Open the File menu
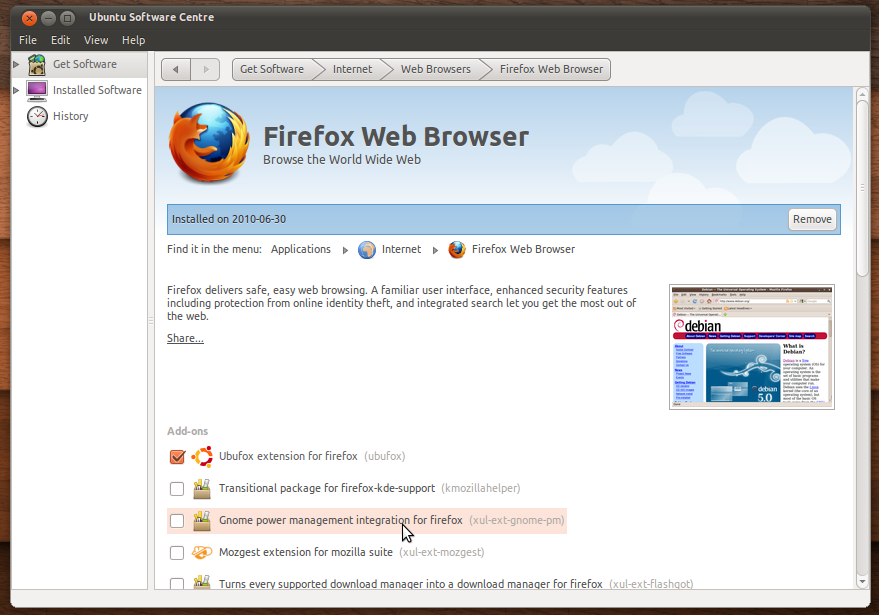The height and width of the screenshot is (615, 879). click(27, 40)
